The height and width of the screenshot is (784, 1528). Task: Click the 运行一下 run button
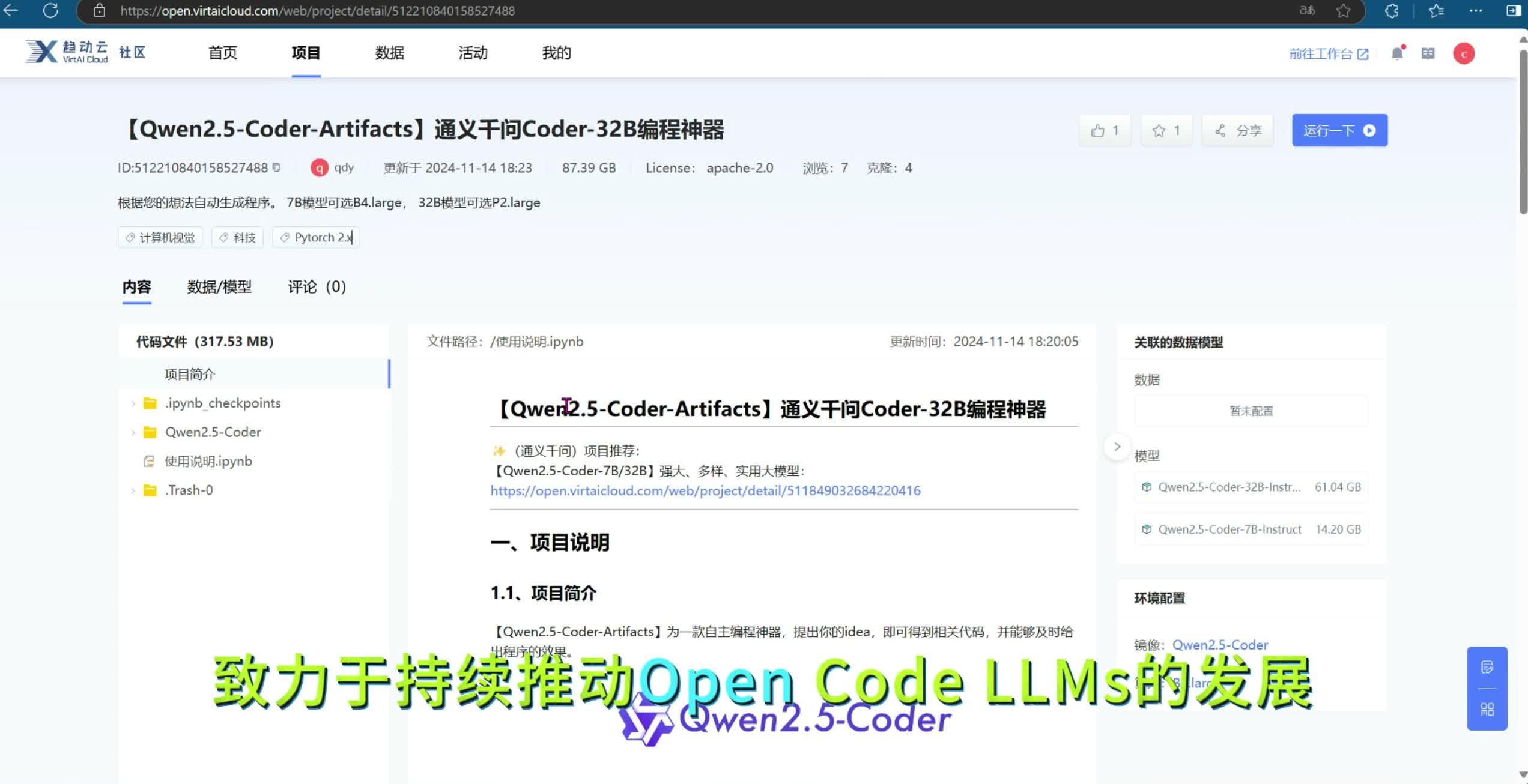(x=1339, y=130)
